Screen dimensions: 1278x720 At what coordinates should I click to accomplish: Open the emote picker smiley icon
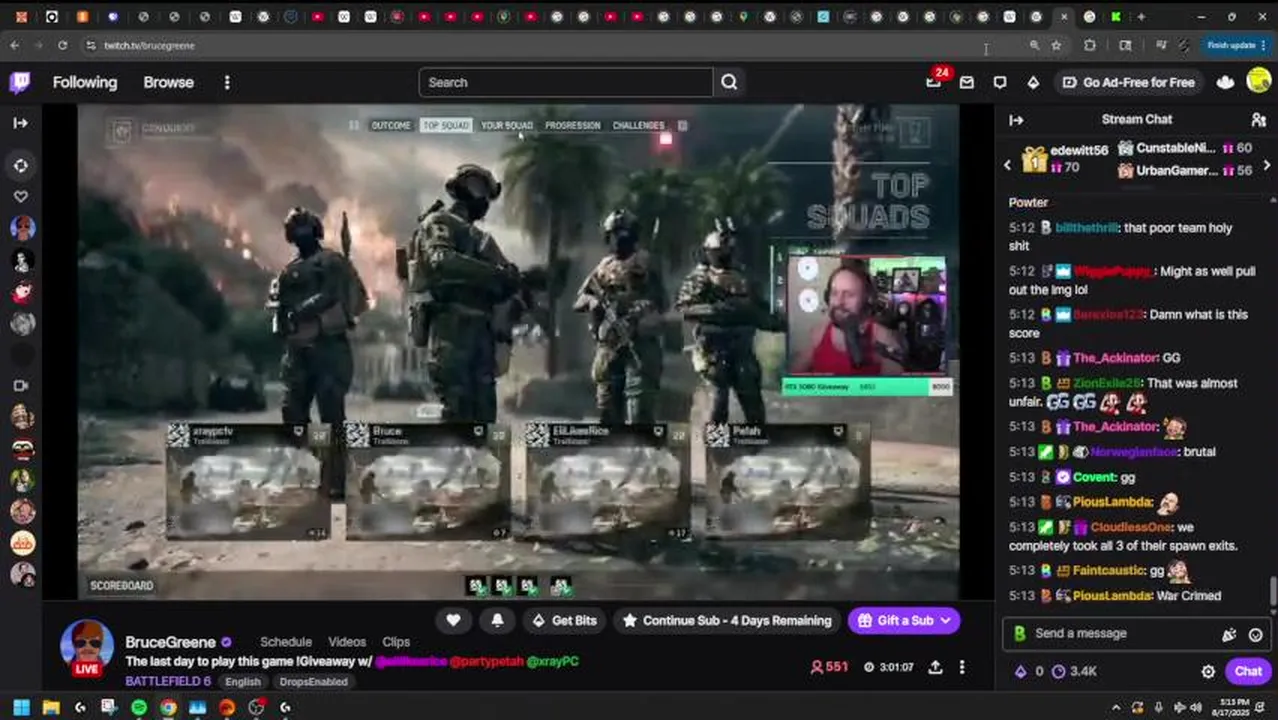[x=1255, y=634]
